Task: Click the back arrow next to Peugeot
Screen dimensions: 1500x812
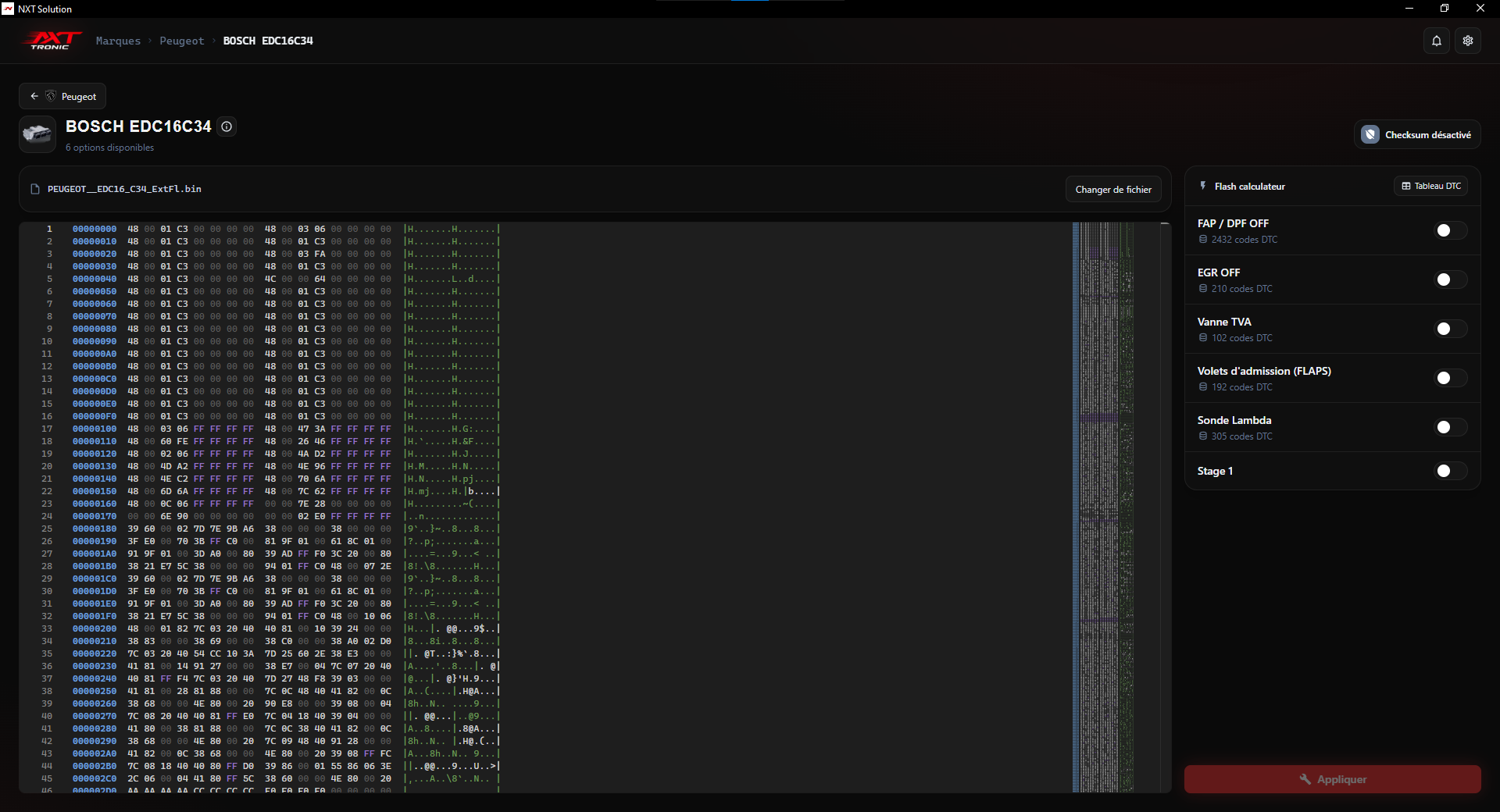Action: coord(34,96)
